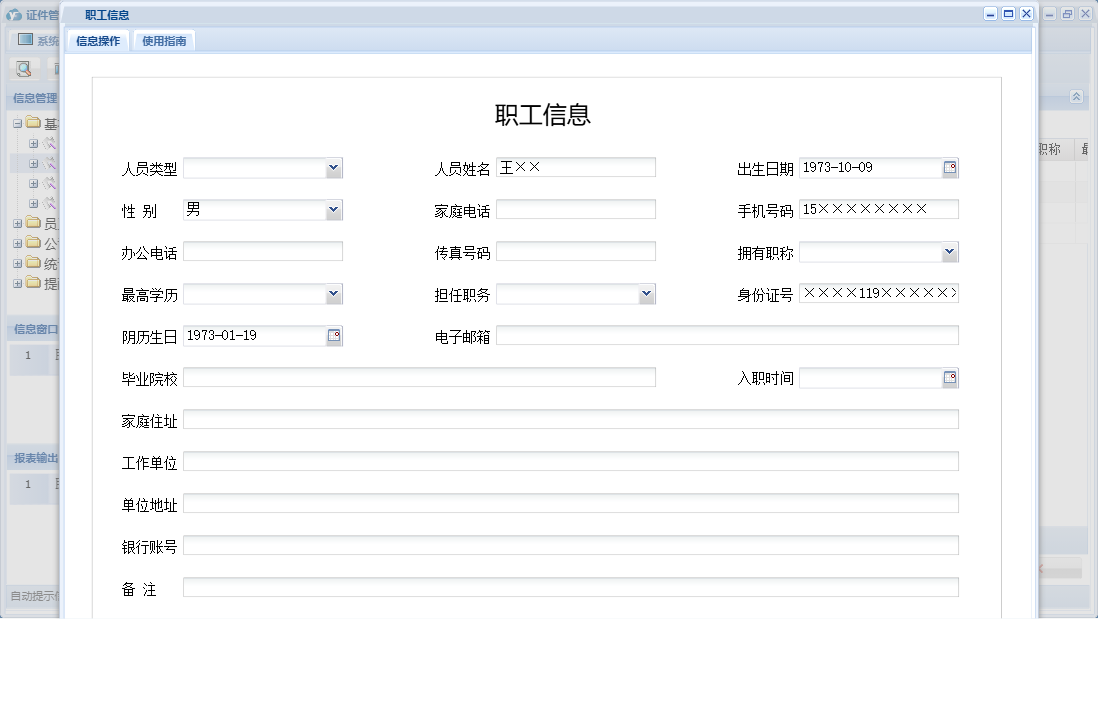Switch to the 使用指南 tab
This screenshot has width=1098, height=725.
tap(163, 41)
